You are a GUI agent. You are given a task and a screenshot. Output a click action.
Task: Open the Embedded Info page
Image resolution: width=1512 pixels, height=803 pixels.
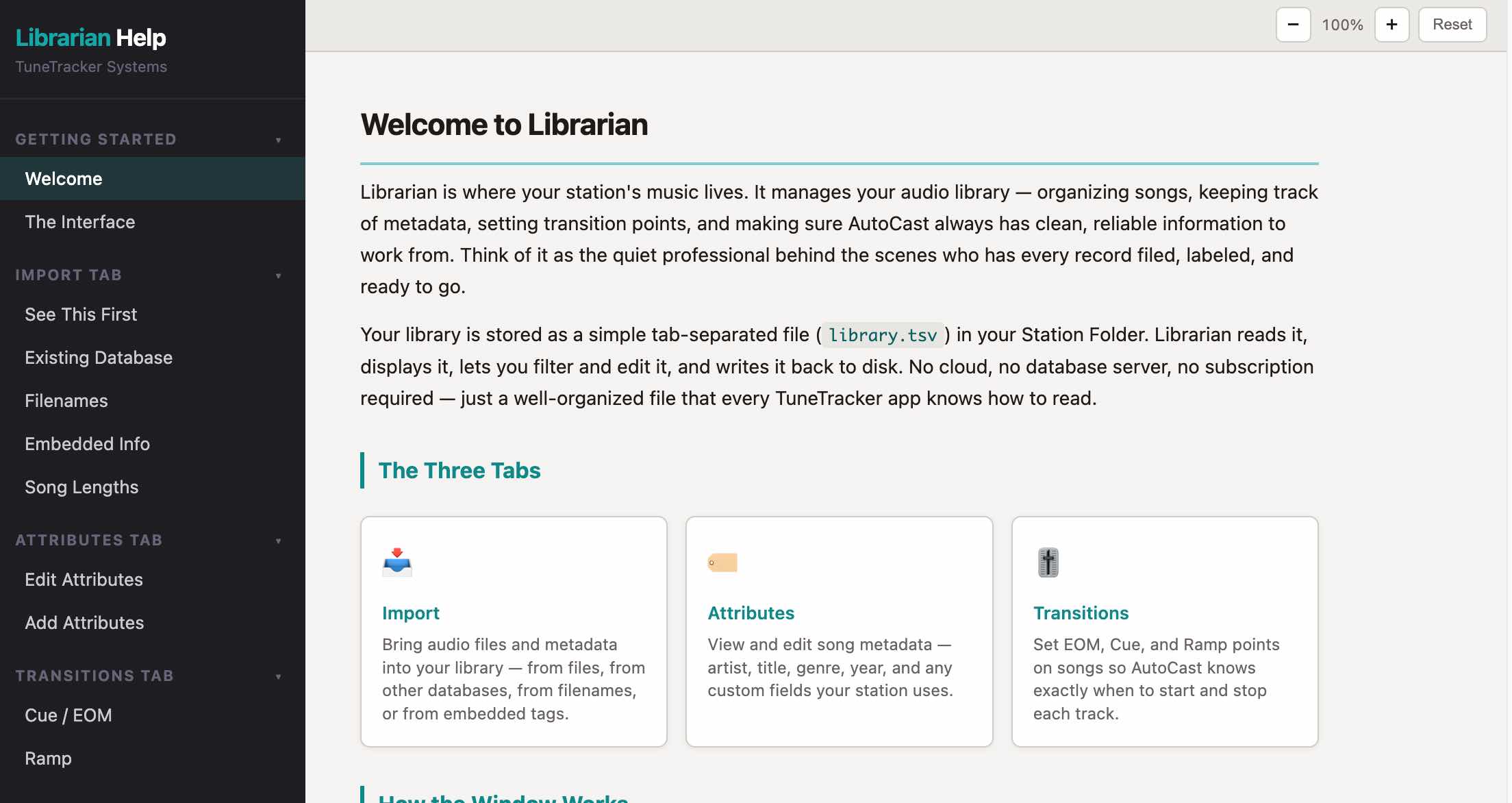point(88,443)
